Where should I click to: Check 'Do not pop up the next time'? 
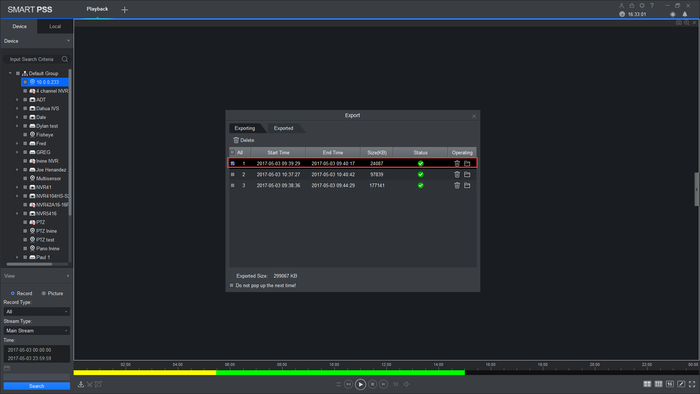click(x=231, y=285)
